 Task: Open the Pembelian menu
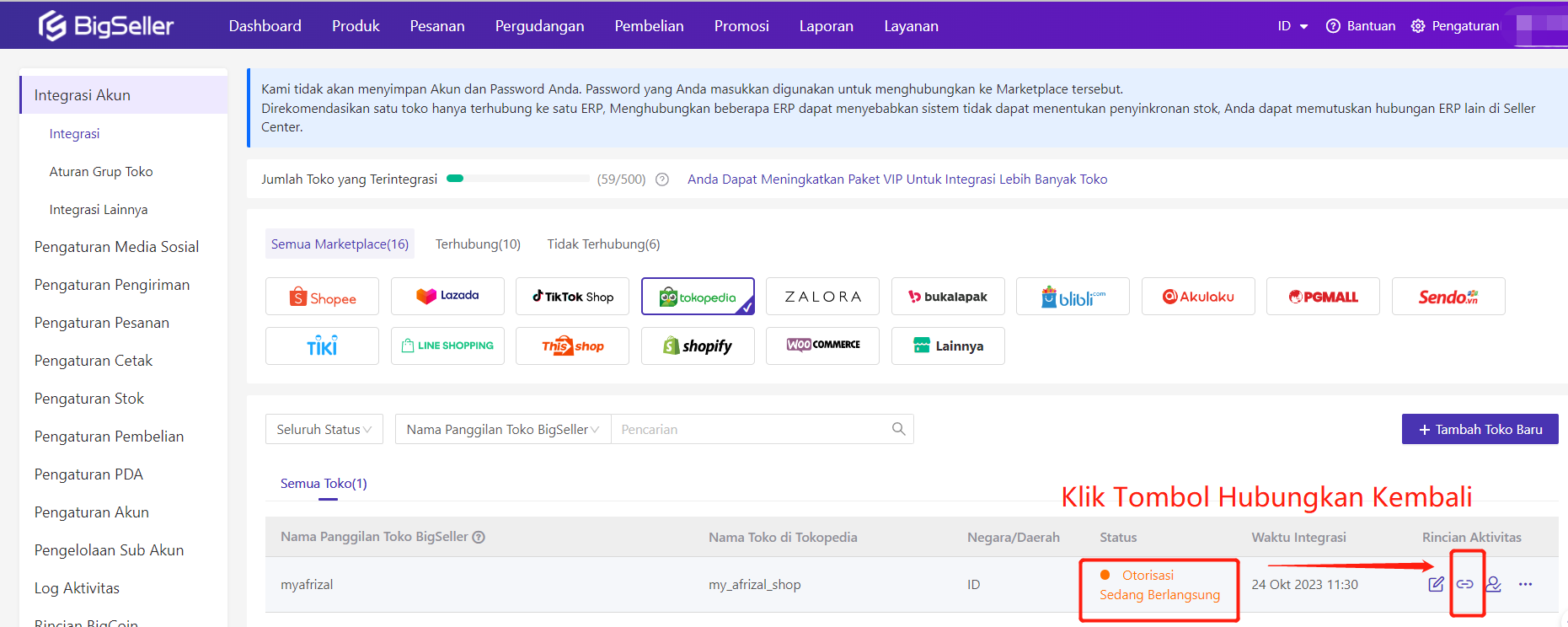pyautogui.click(x=649, y=26)
